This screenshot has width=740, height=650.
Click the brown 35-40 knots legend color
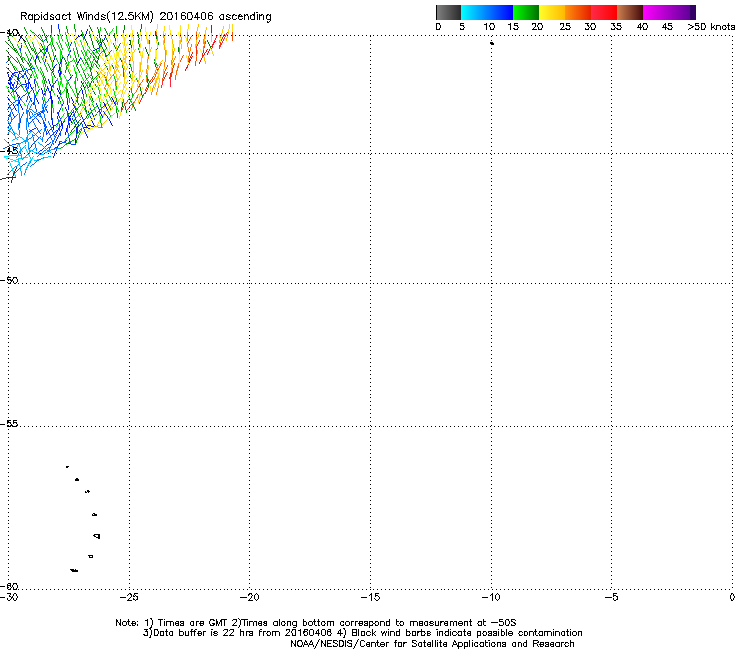pos(630,12)
